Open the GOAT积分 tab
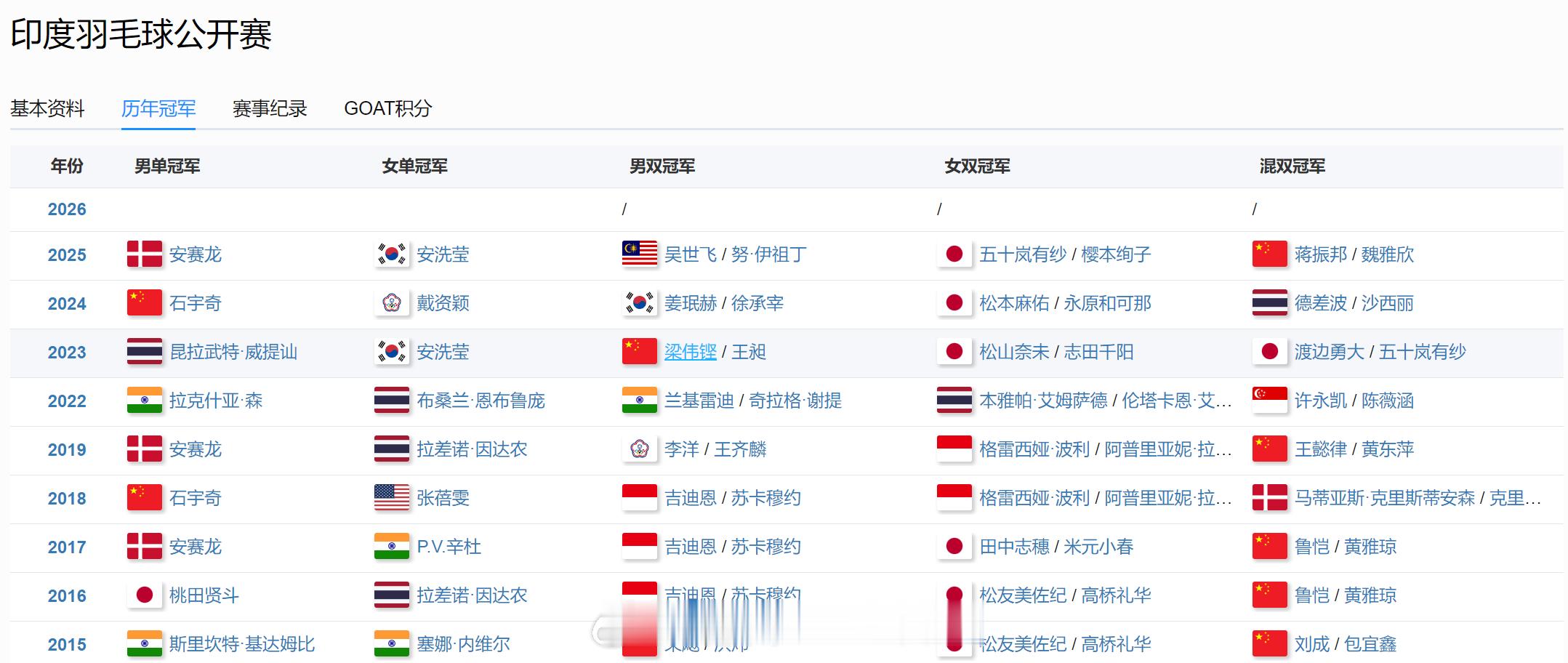This screenshot has width=1568, height=663. pyautogui.click(x=388, y=108)
